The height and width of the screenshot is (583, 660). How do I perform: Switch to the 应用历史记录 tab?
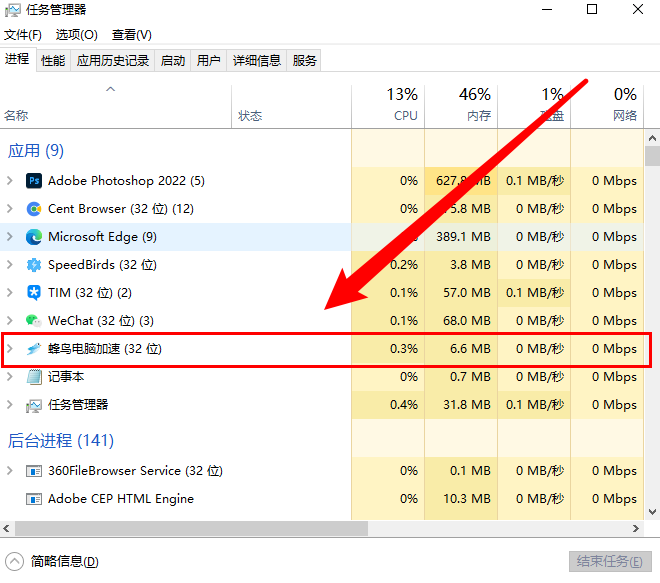(x=113, y=61)
